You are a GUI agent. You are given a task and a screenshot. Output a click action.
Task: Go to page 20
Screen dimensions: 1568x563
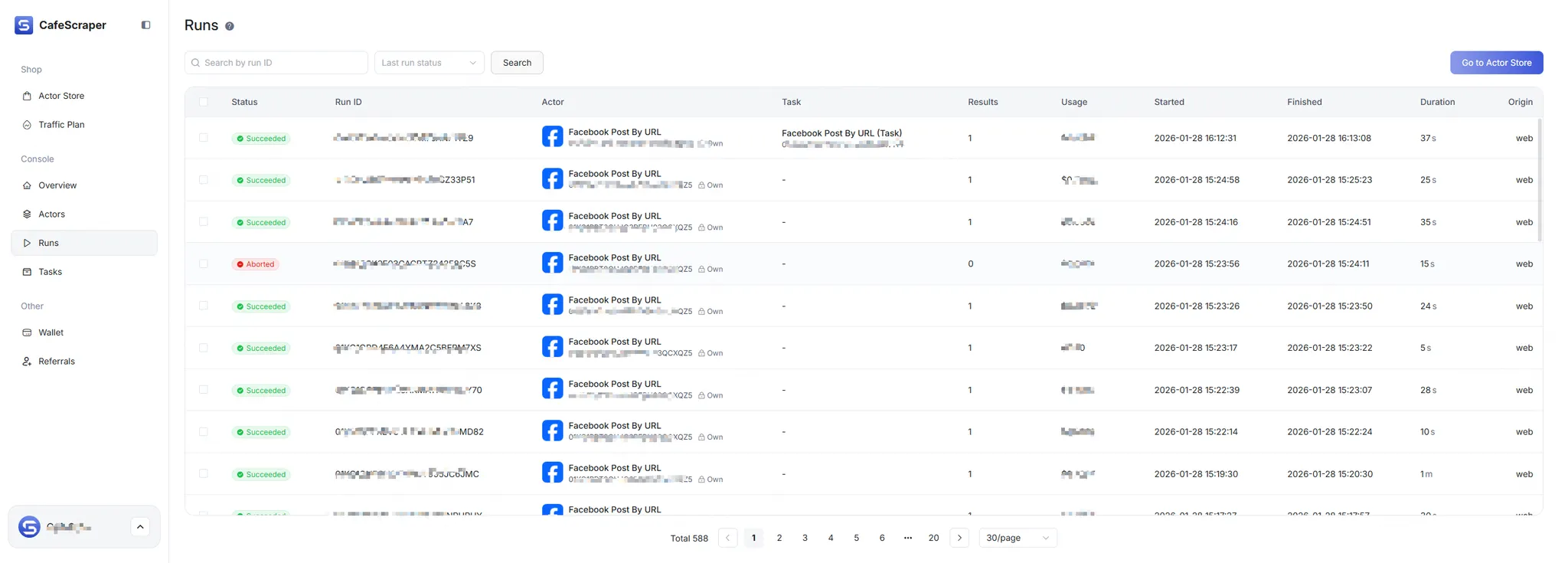(x=933, y=538)
